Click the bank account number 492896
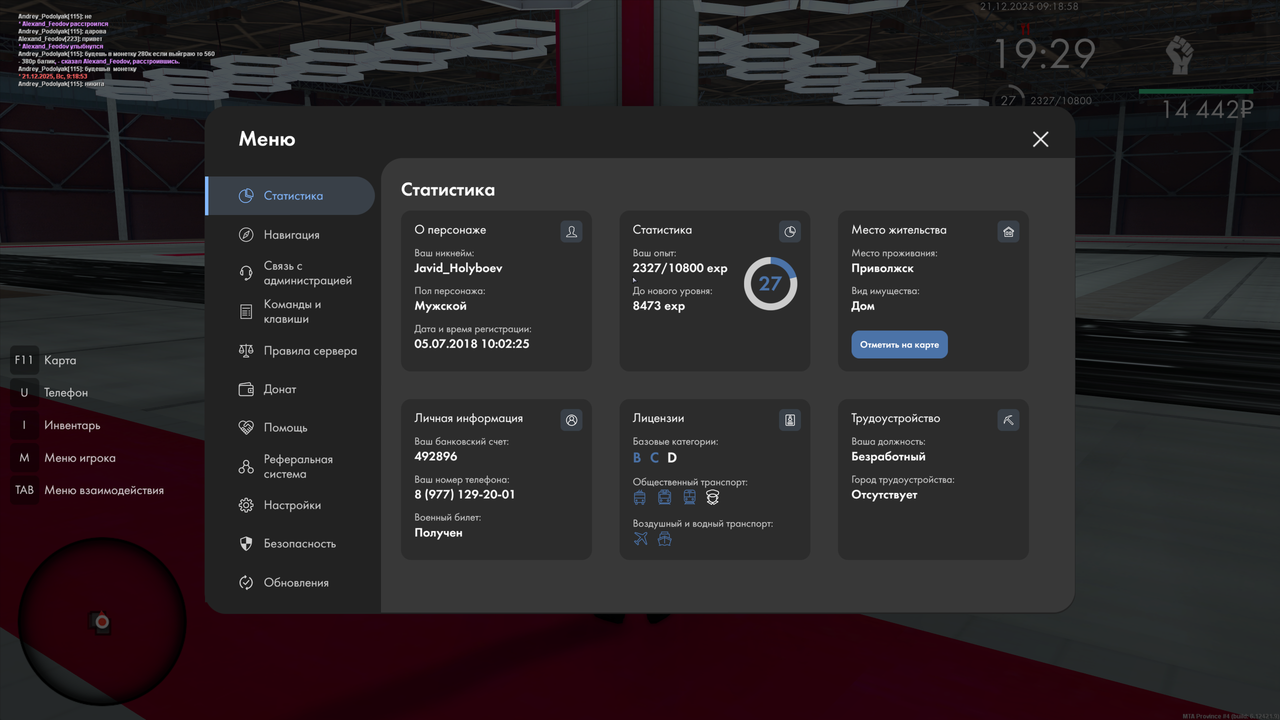The image size is (1280, 720). point(436,456)
